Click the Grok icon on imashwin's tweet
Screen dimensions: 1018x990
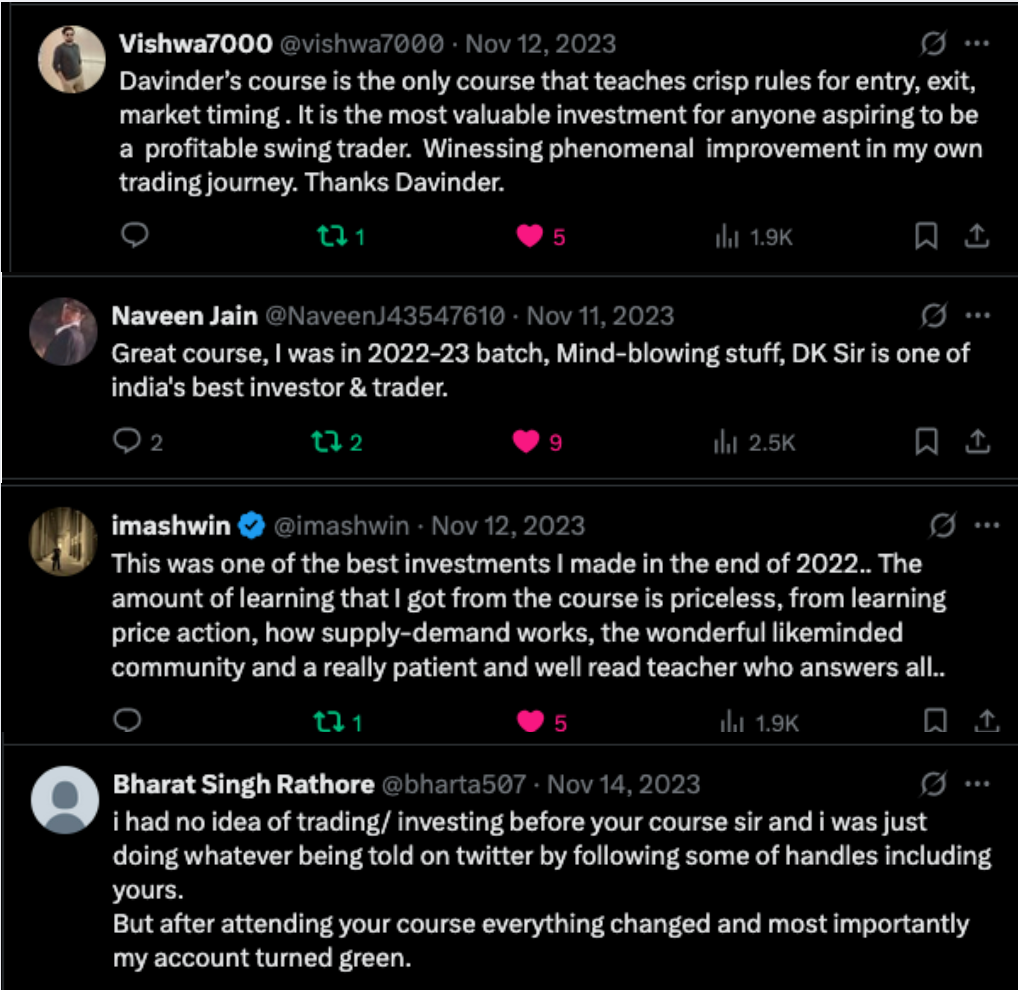941,525
